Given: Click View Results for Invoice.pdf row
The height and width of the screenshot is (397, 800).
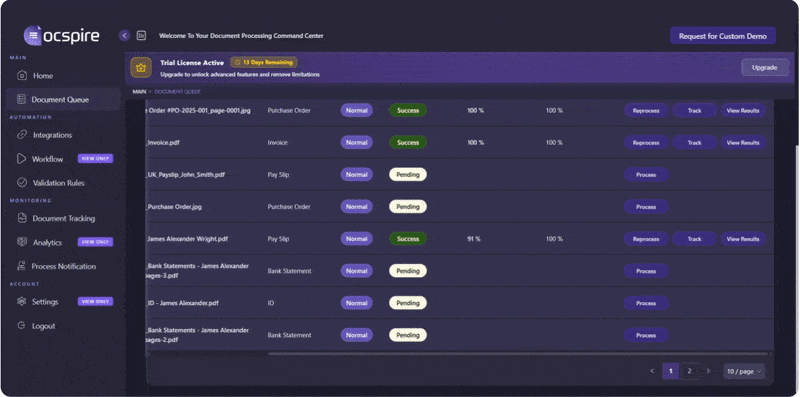Looking at the screenshot, I should click(x=743, y=142).
